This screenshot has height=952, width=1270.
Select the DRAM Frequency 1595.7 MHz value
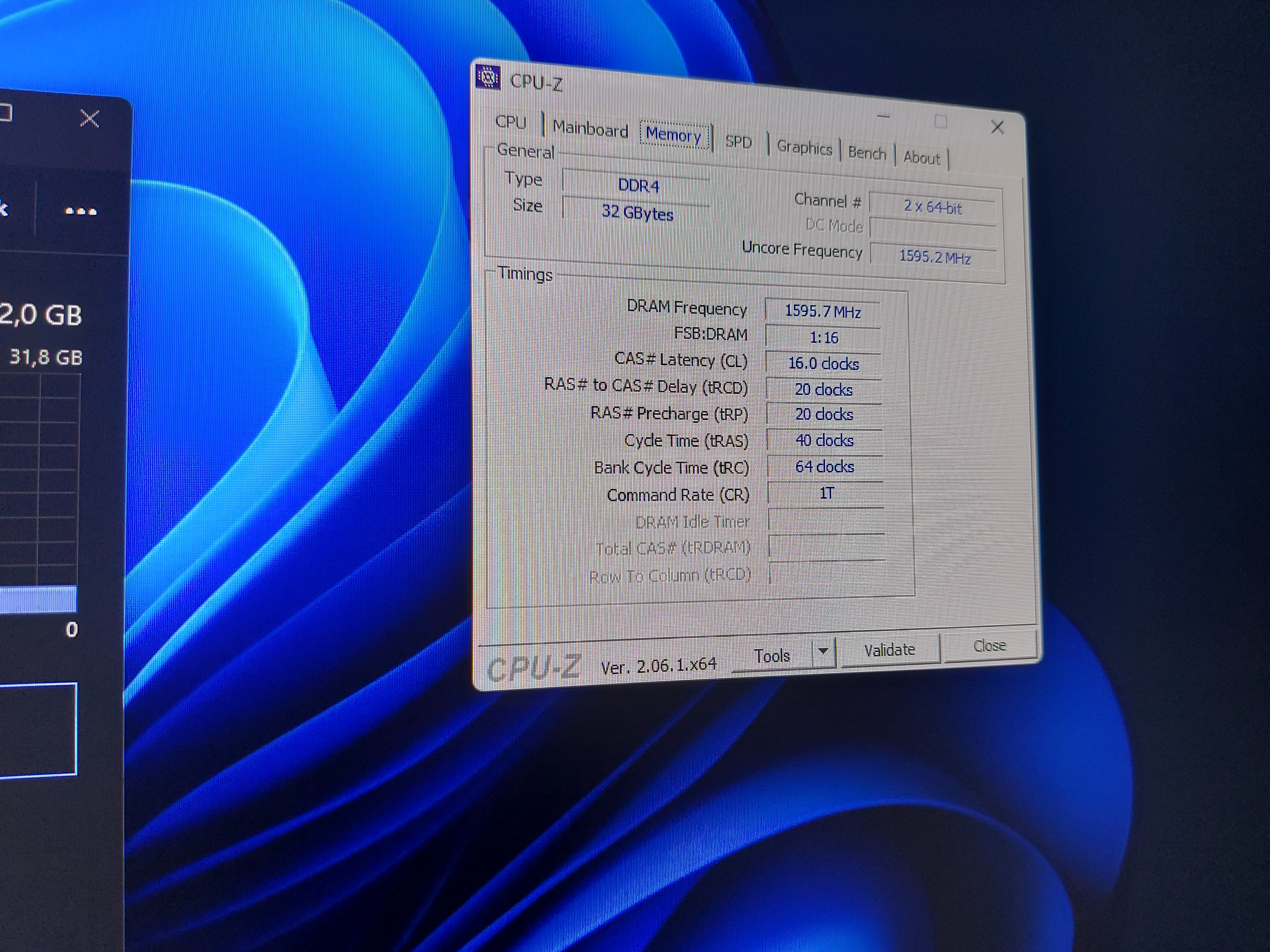tap(823, 311)
